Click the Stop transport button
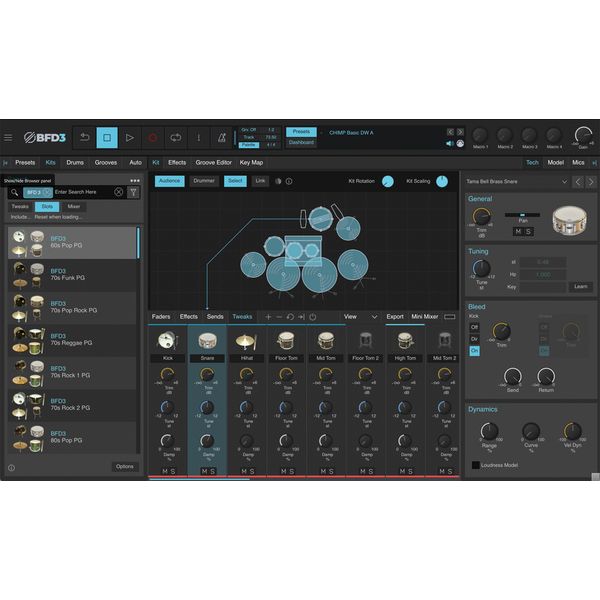This screenshot has height=600, width=600. (107, 137)
